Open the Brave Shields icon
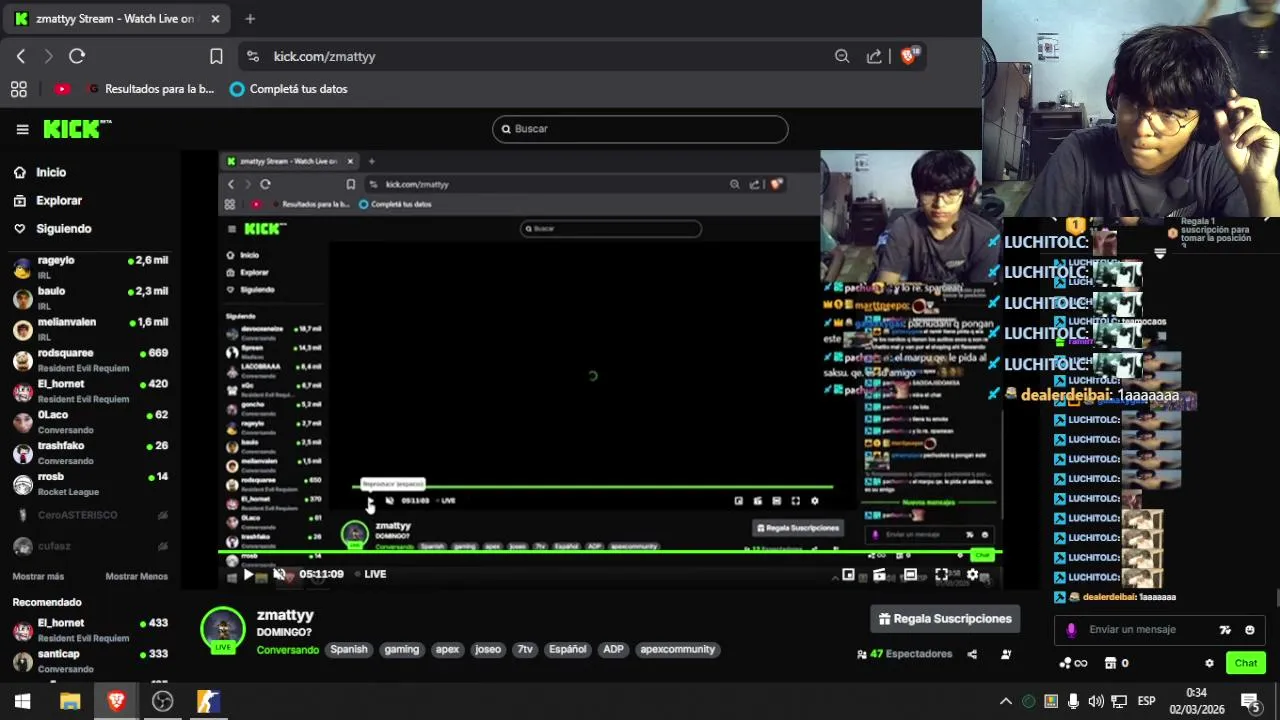 click(x=908, y=56)
